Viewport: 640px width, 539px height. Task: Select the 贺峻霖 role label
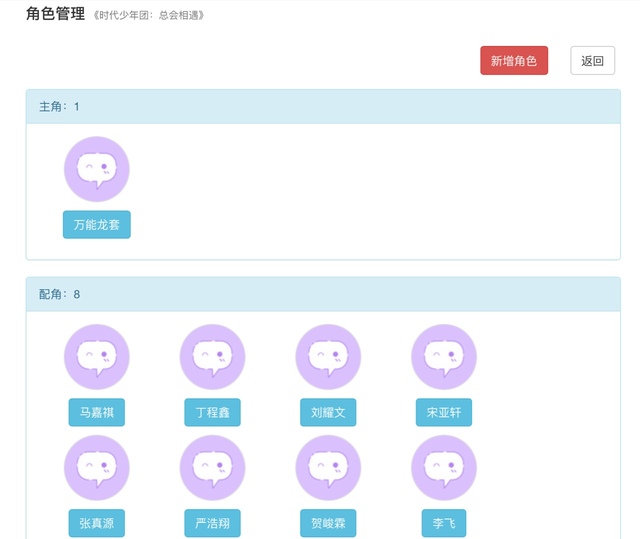tap(328, 523)
